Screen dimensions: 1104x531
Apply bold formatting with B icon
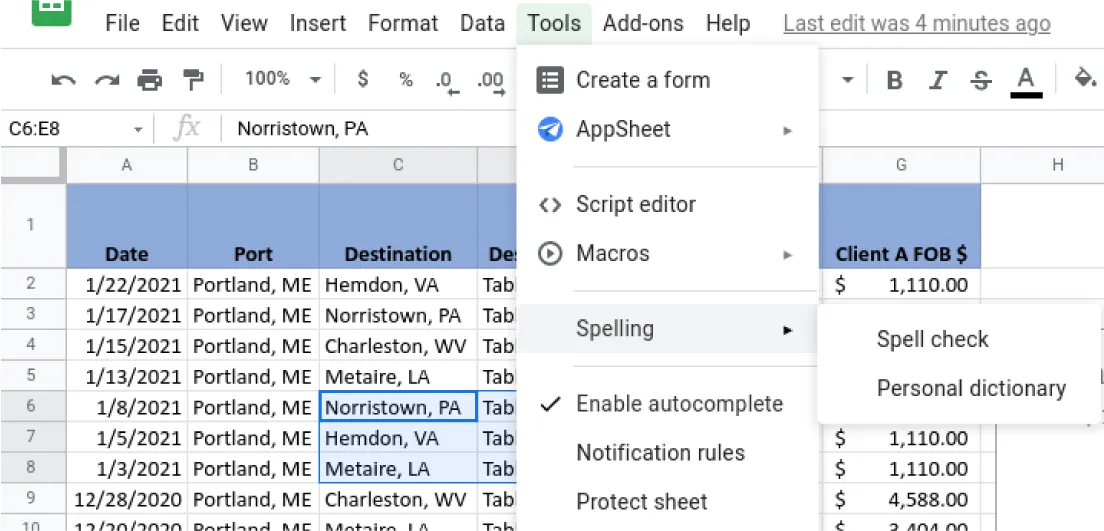895,80
